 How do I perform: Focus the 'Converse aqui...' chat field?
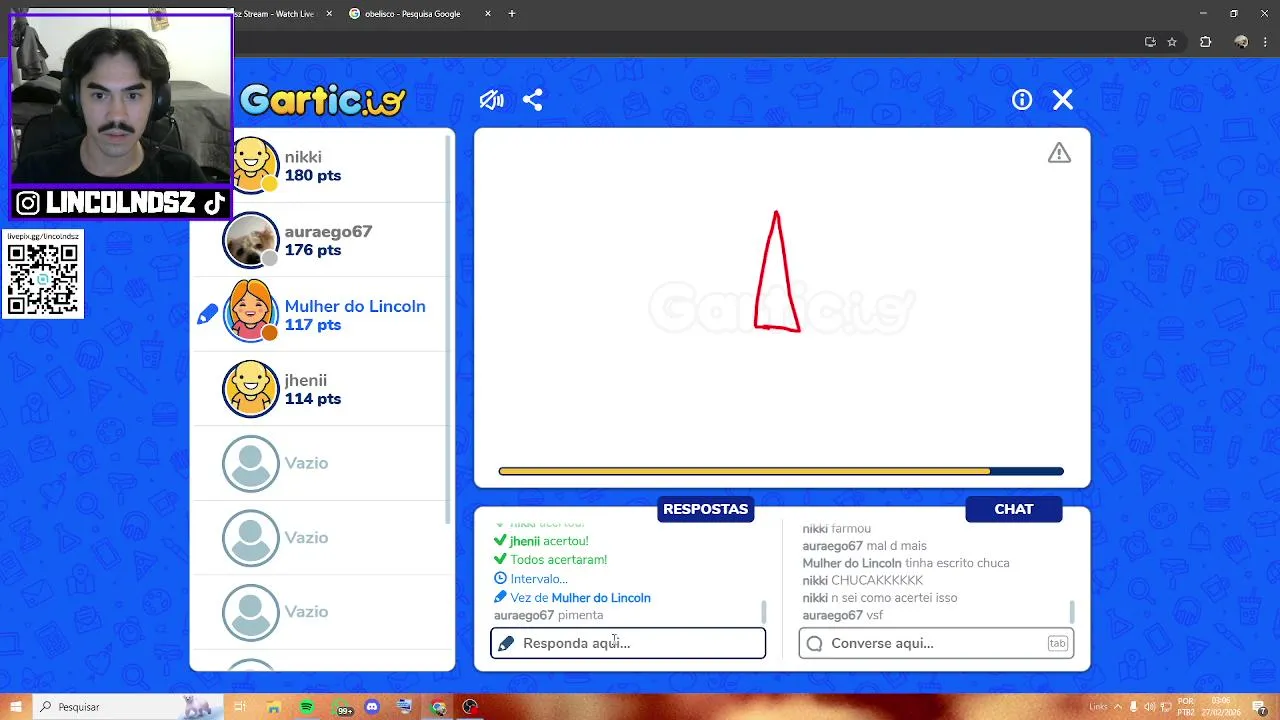(x=936, y=643)
